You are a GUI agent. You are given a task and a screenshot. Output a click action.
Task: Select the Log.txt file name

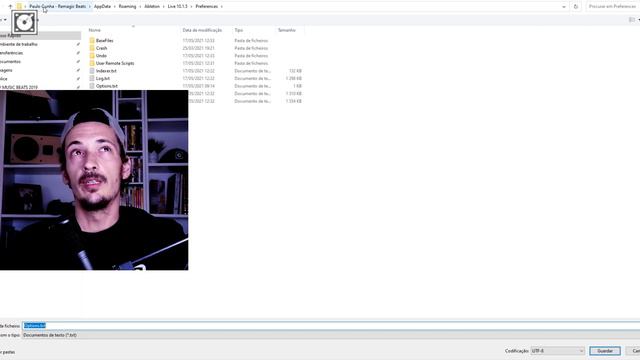103,78
